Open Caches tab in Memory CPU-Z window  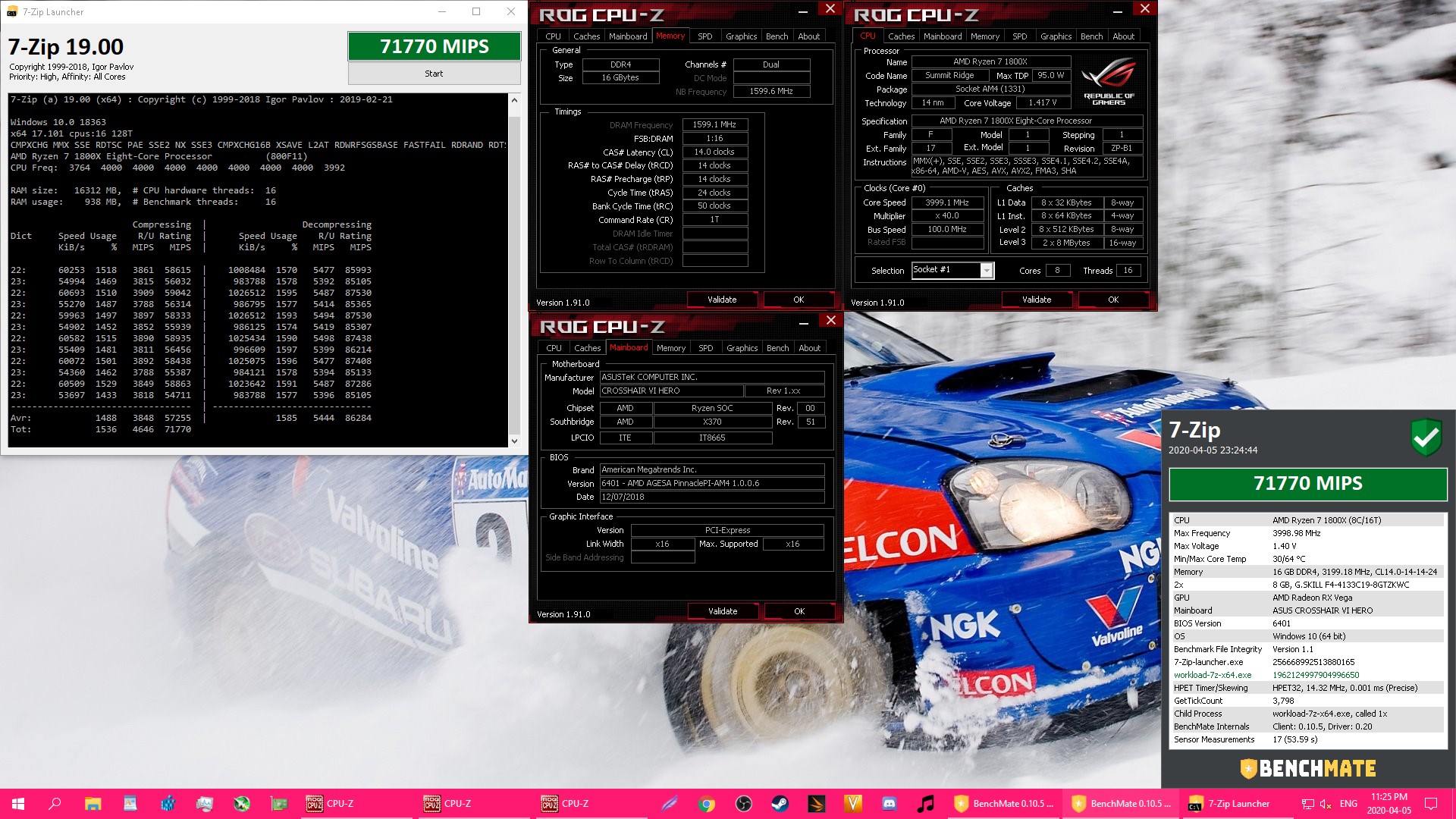click(x=586, y=36)
